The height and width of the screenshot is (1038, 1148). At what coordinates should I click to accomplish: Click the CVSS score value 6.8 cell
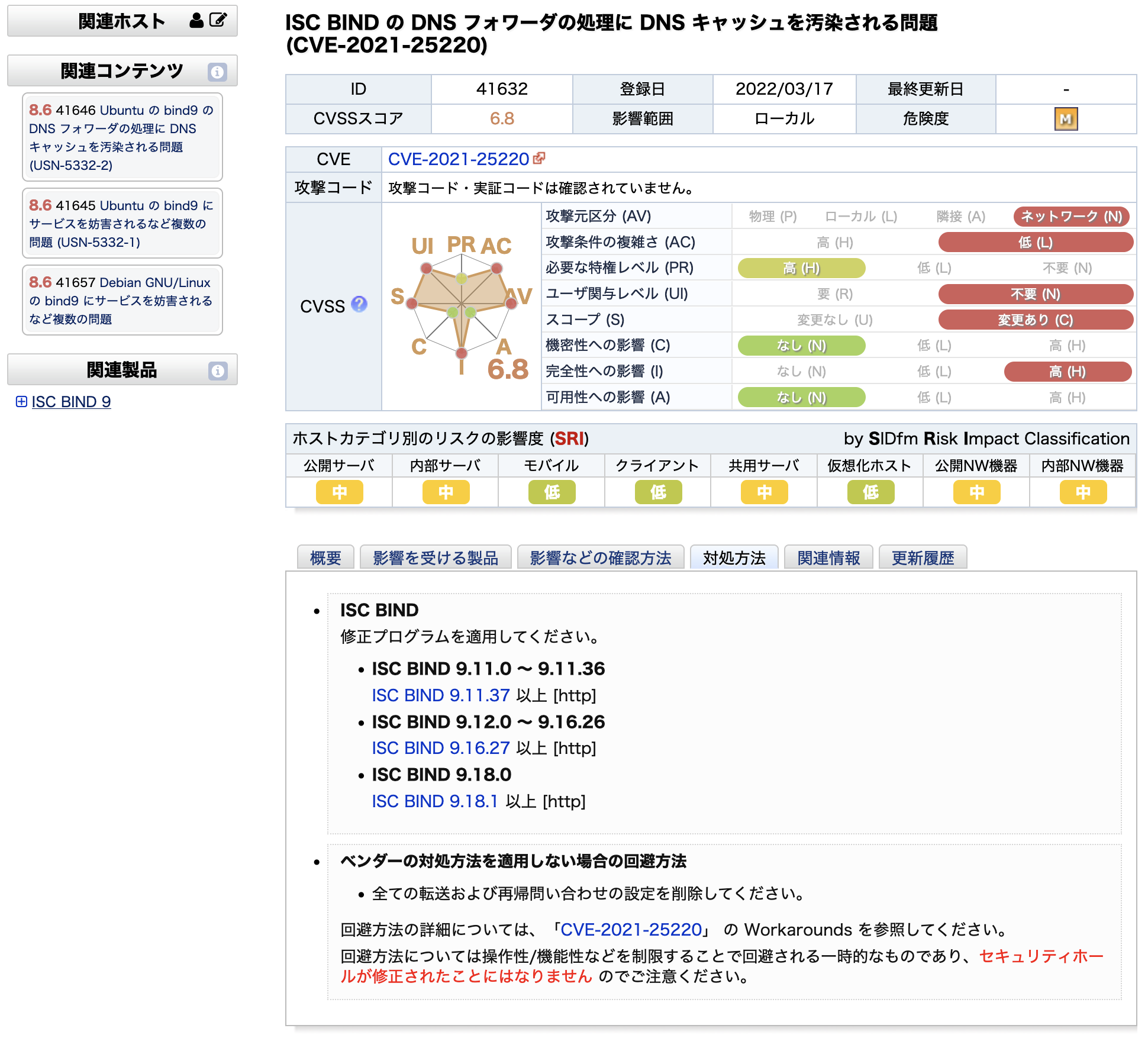(x=502, y=119)
